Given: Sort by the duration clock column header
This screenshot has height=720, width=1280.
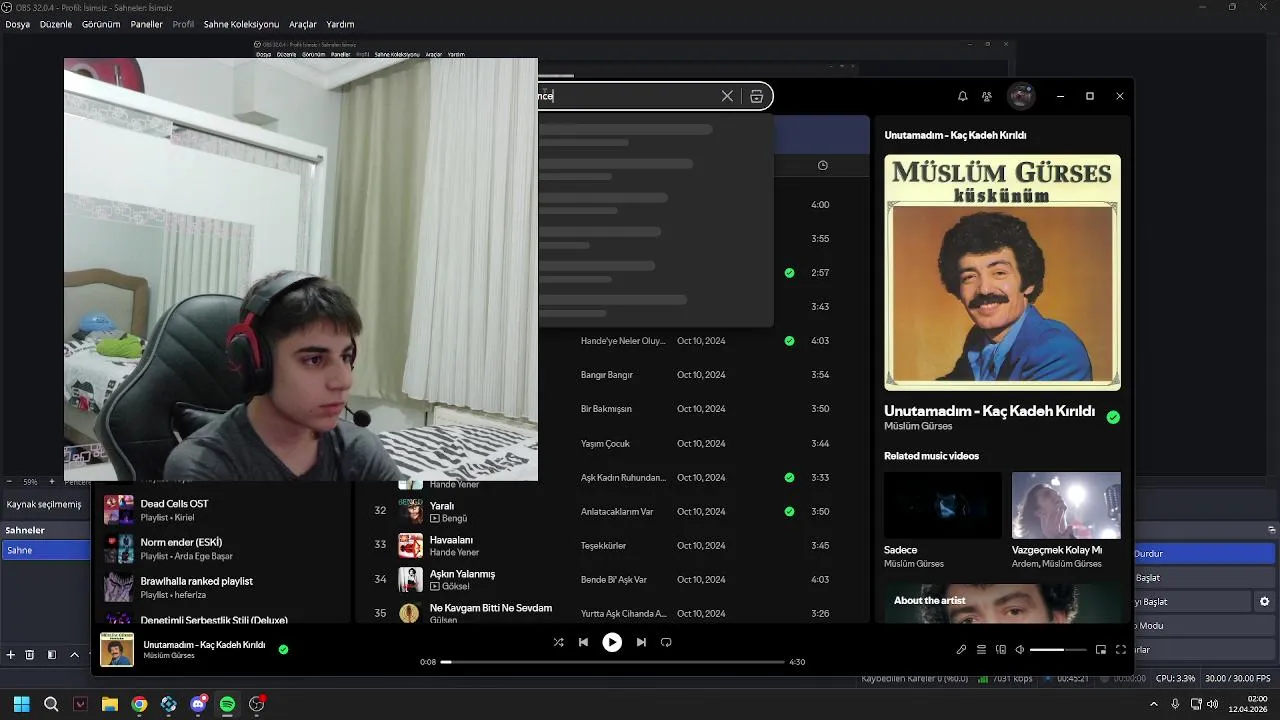Looking at the screenshot, I should [823, 165].
